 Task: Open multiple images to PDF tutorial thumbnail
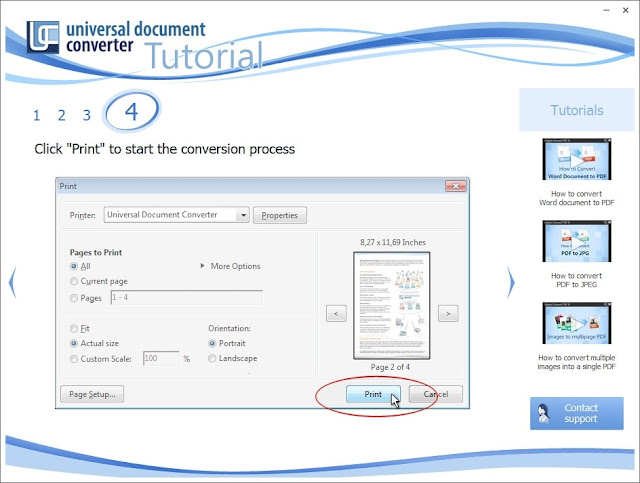pos(577,323)
